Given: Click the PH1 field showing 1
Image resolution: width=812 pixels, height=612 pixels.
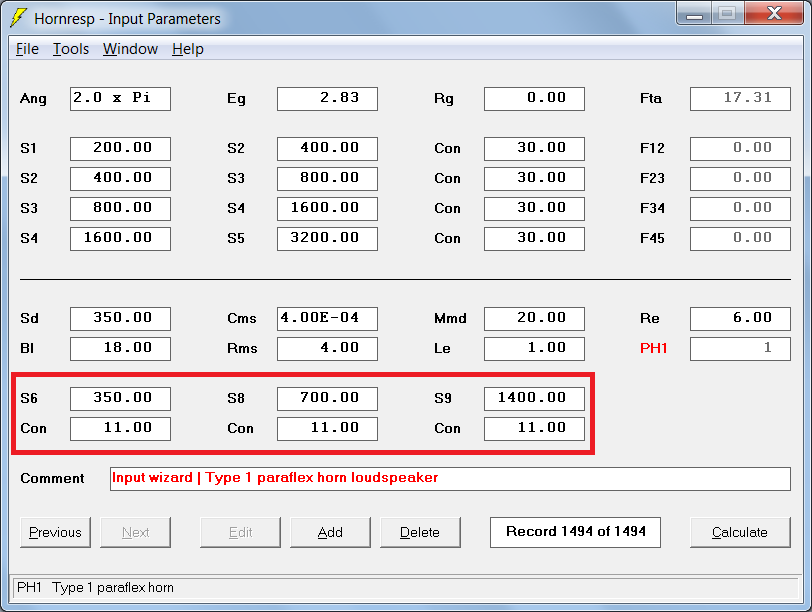Looking at the screenshot, I should pyautogui.click(x=741, y=349).
